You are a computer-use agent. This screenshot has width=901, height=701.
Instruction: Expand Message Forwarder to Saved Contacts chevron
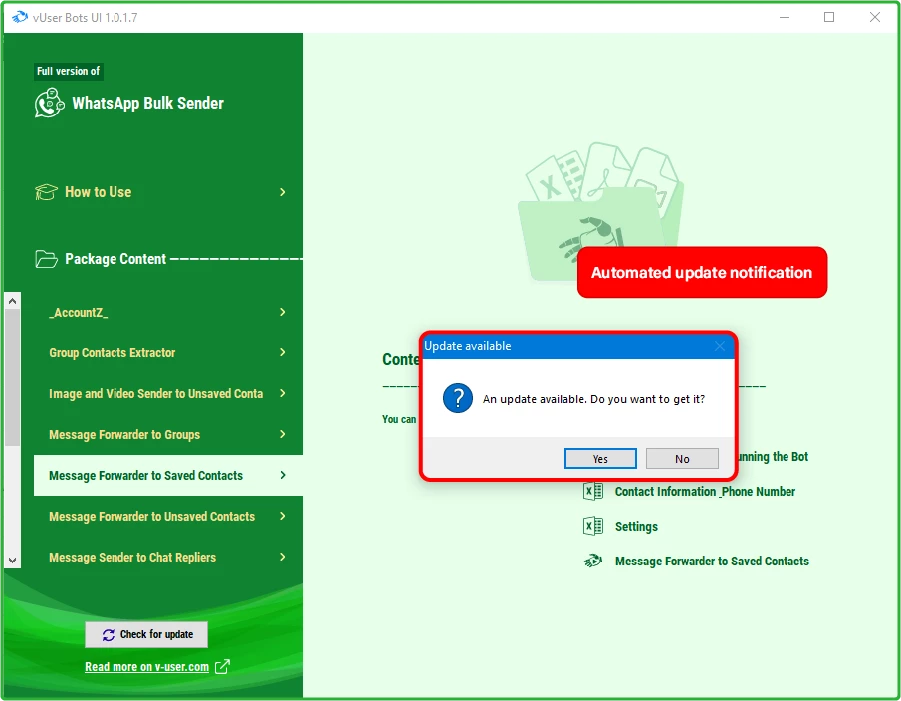click(283, 475)
